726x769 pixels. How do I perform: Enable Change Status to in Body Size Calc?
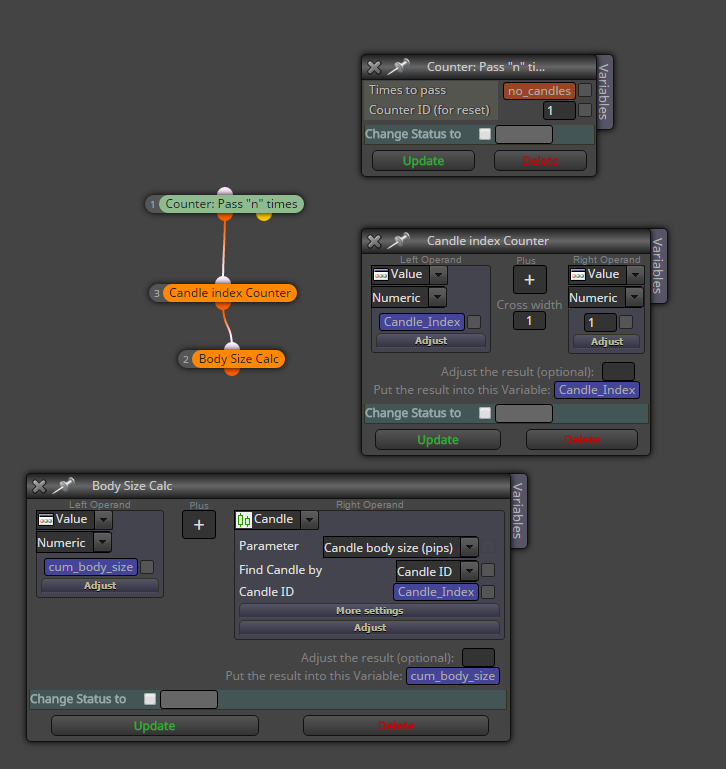click(x=150, y=699)
